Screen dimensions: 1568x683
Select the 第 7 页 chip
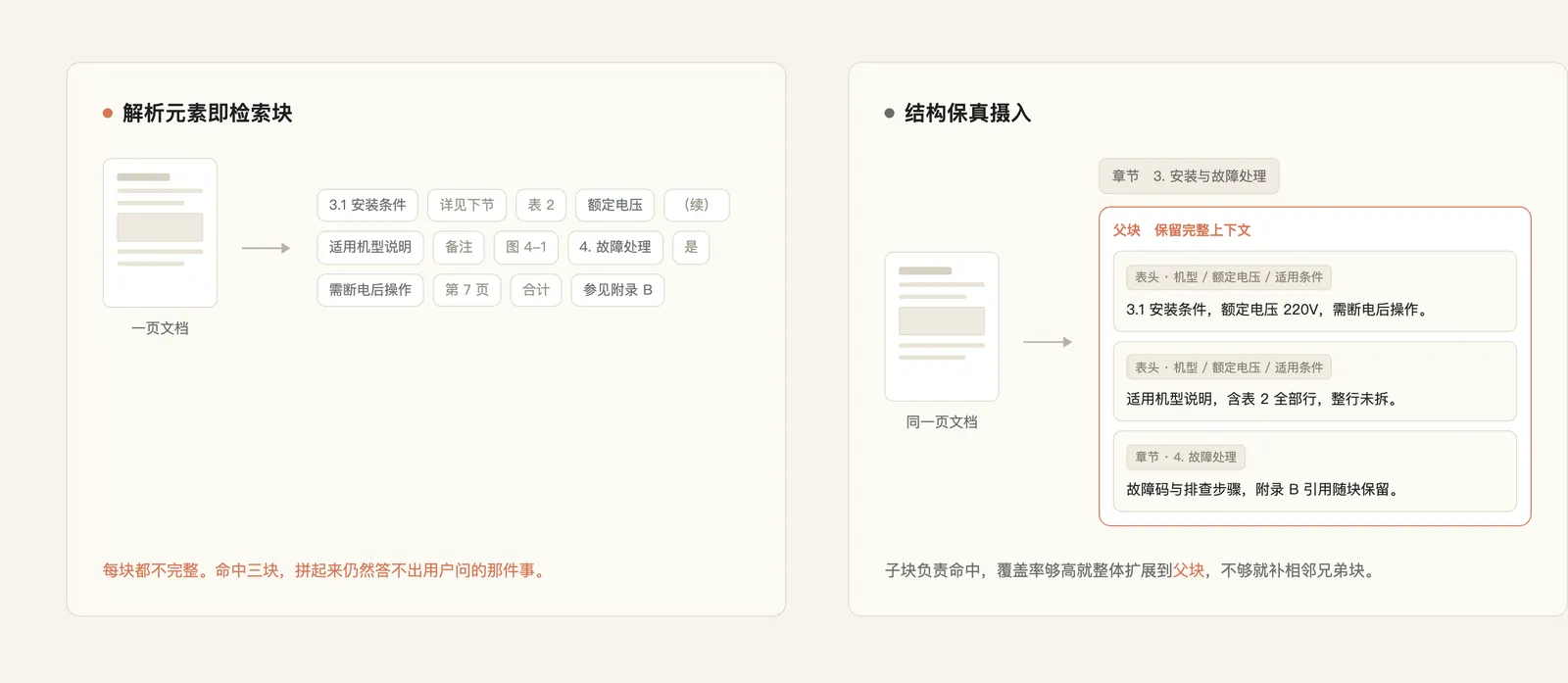(x=467, y=290)
